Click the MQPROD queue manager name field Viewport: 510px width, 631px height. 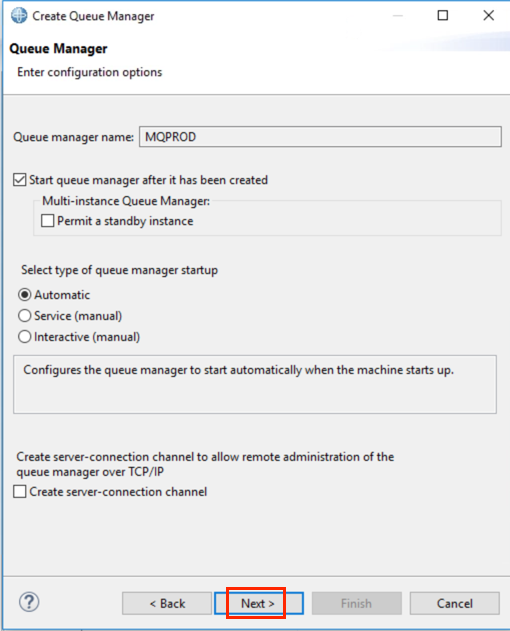click(x=320, y=137)
